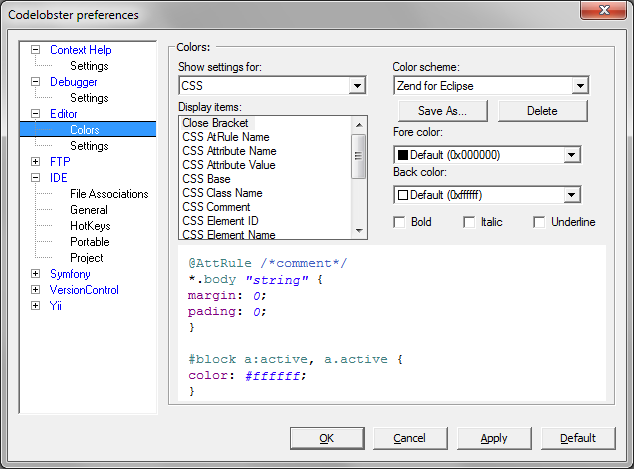Select CSS Attribute Value display item
634x469 pixels.
tap(229, 165)
